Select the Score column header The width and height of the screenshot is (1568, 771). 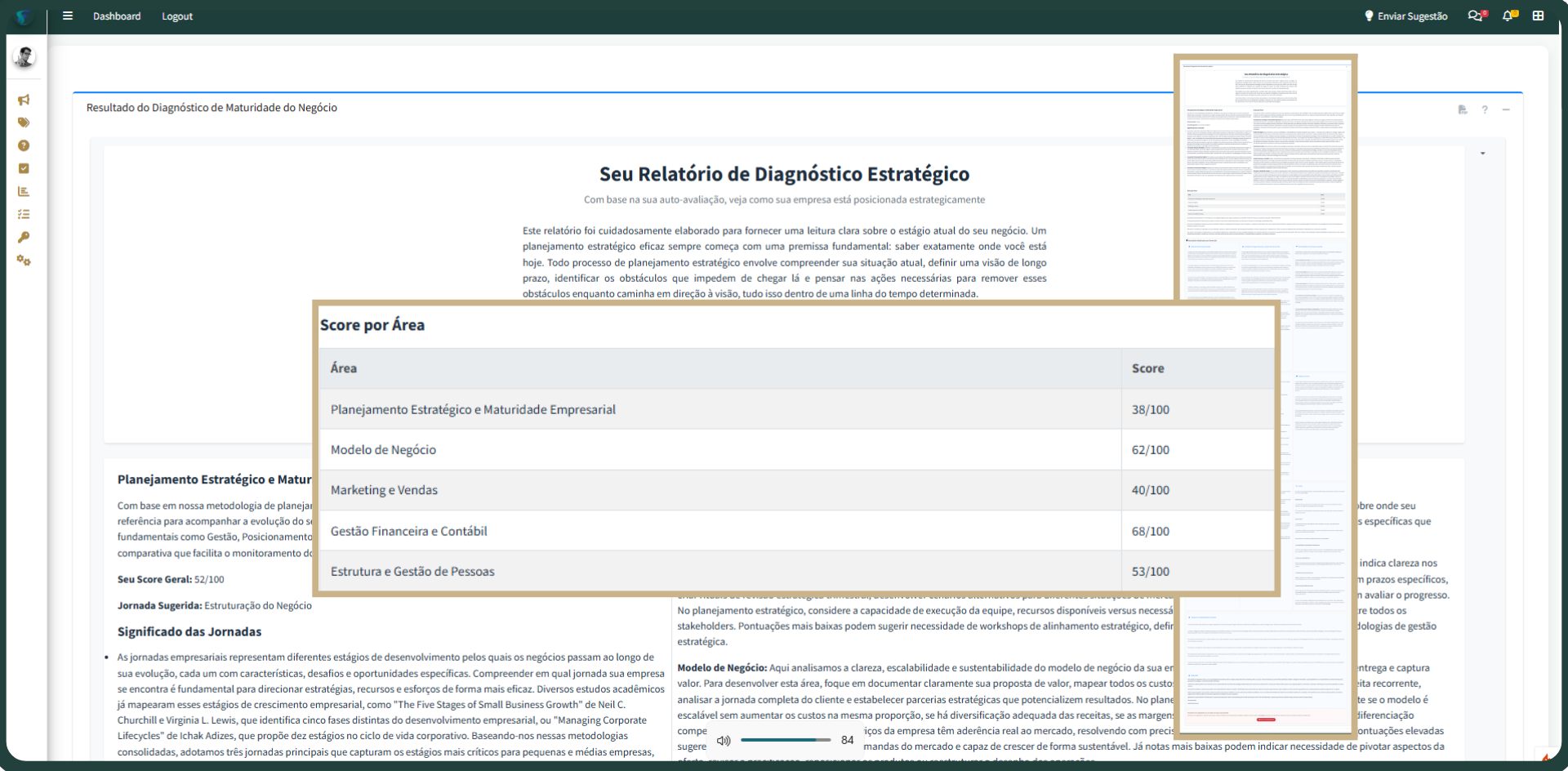[1198, 368]
